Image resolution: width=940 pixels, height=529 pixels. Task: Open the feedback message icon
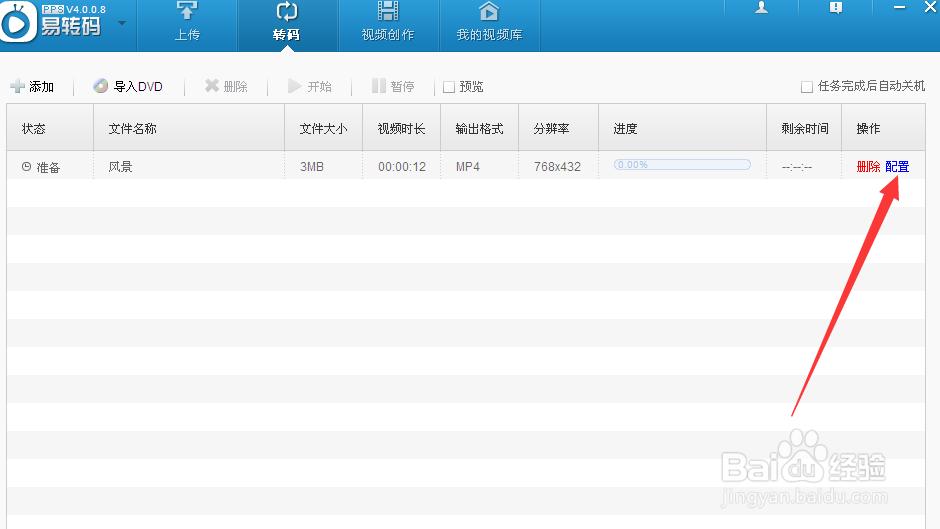836,7
